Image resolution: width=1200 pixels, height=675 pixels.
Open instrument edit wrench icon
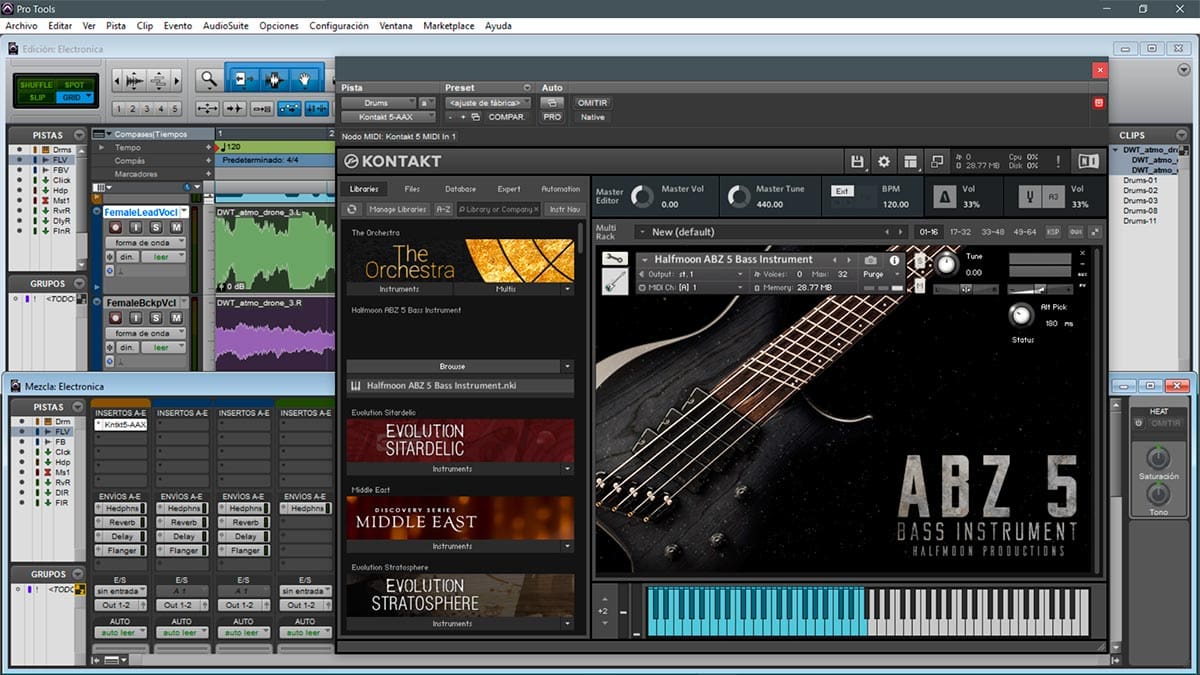coord(615,259)
